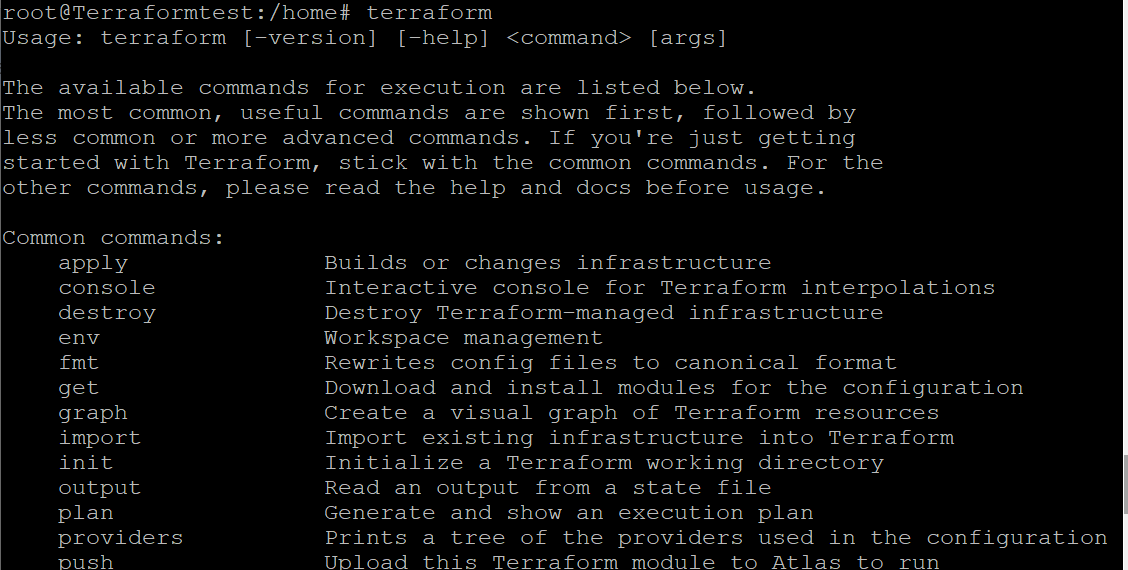This screenshot has width=1128, height=570.
Task: Click the console command name
Action: [107, 288]
